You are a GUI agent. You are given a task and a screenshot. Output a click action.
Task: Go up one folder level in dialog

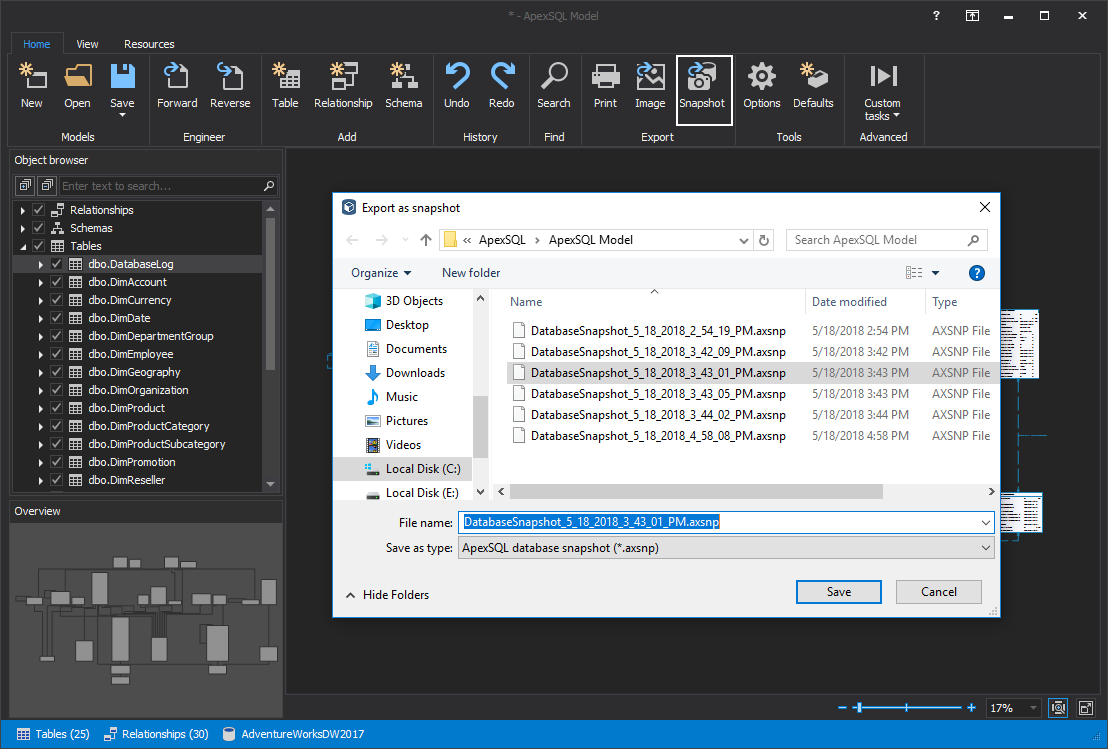pyautogui.click(x=425, y=240)
